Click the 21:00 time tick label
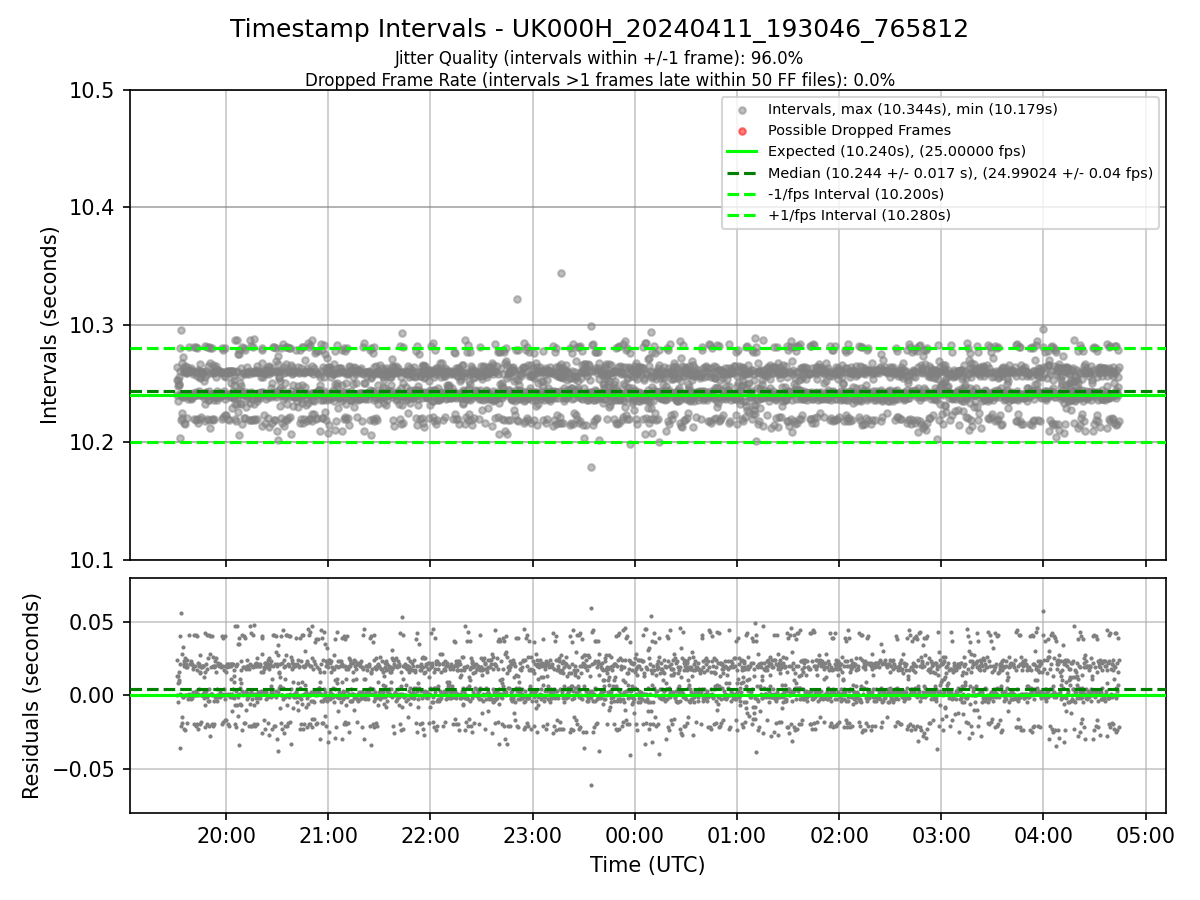Viewport: 1200px width, 900px height. tap(328, 835)
